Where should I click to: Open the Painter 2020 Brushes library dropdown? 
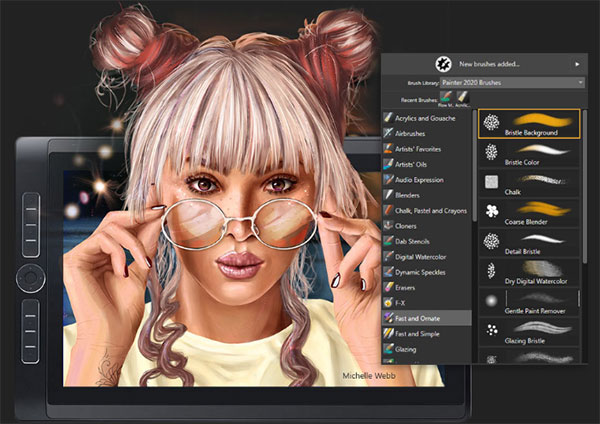[x=512, y=83]
